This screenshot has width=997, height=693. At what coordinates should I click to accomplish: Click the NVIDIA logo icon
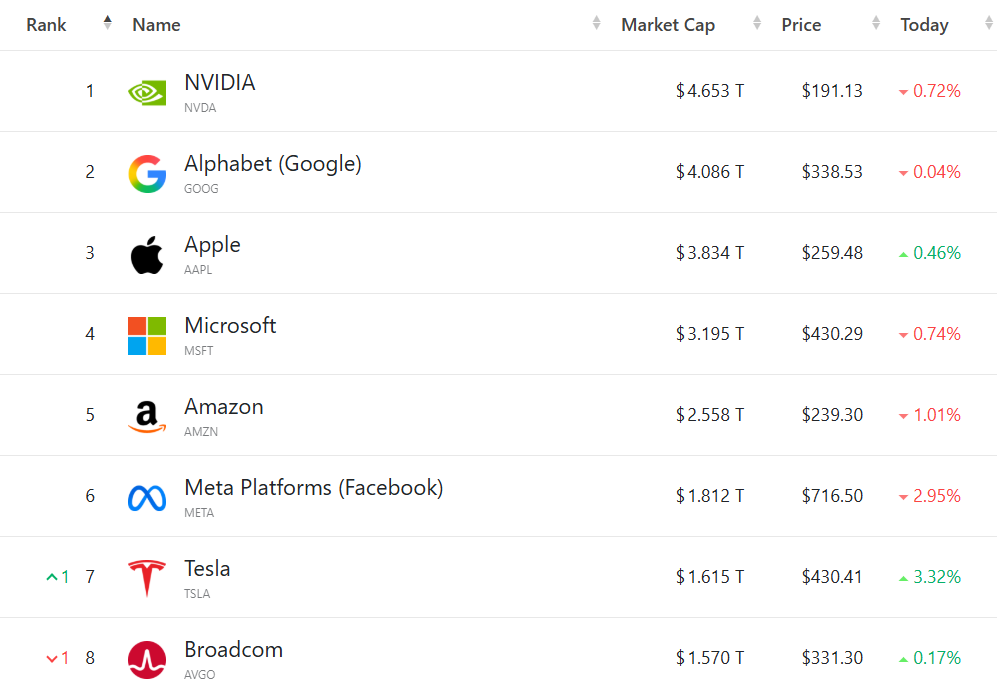click(x=147, y=92)
